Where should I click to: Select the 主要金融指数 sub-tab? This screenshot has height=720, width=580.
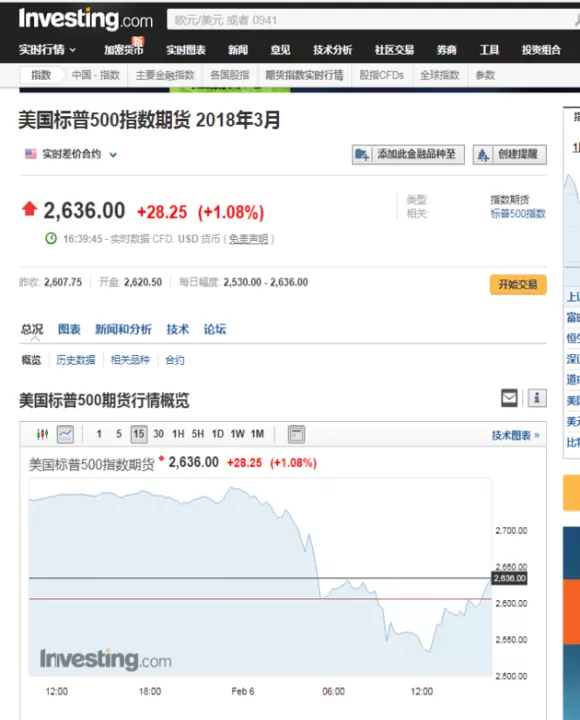tap(165, 75)
